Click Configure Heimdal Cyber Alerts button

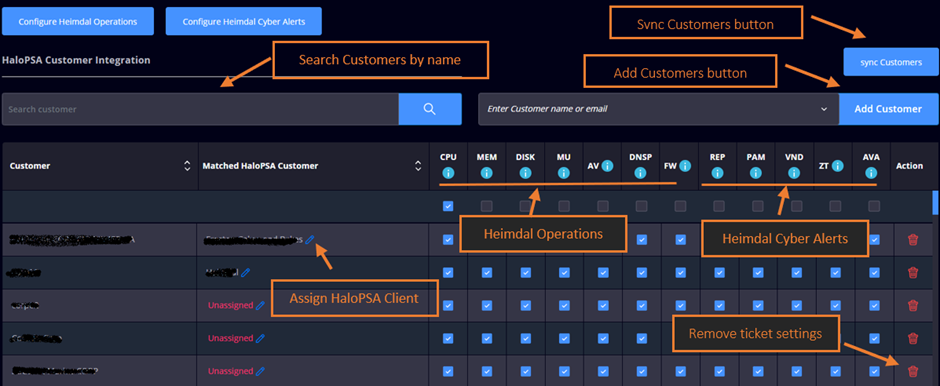[243, 21]
